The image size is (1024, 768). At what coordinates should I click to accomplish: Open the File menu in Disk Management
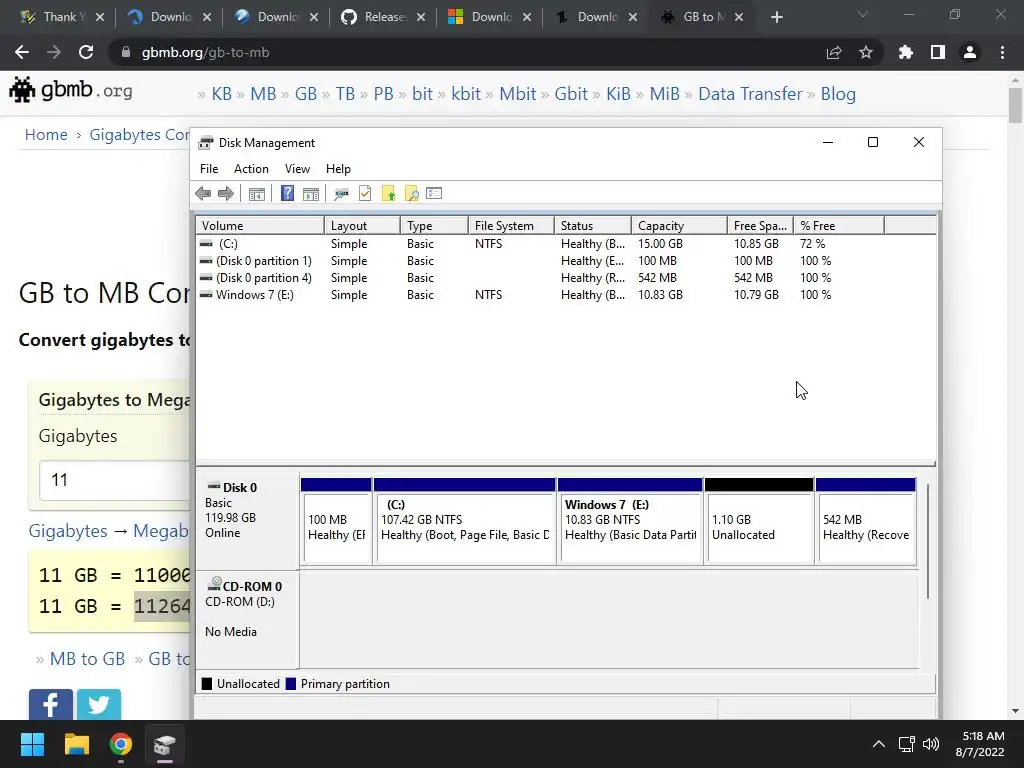click(209, 168)
